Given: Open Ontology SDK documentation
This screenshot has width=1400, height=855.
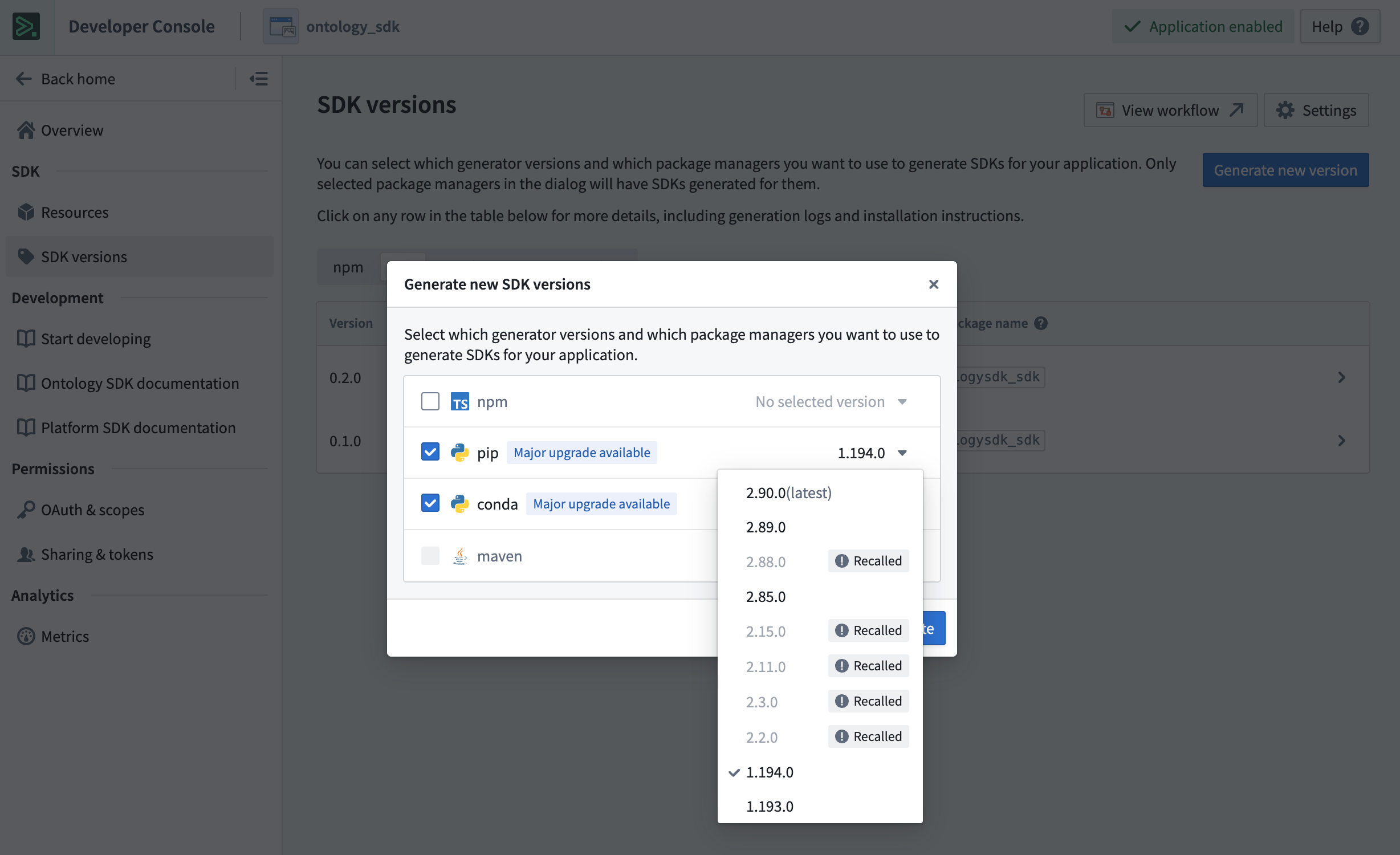Looking at the screenshot, I should pyautogui.click(x=140, y=383).
